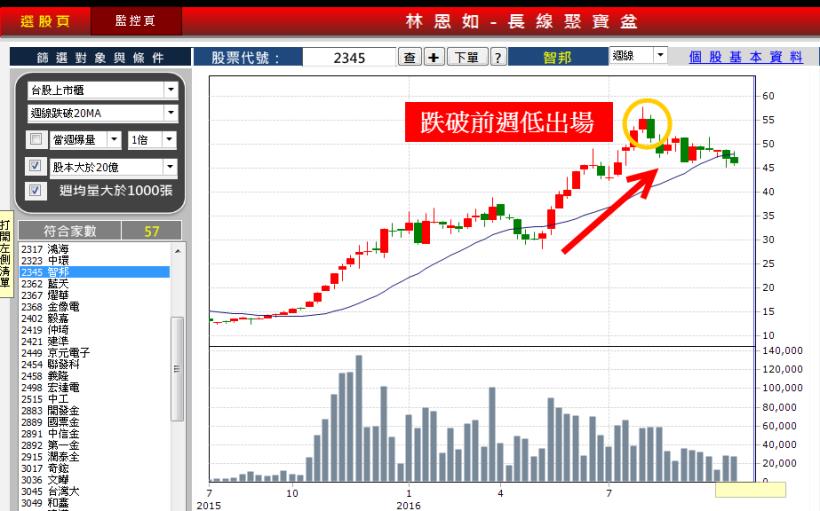Select stock 3017 奇鋐 in list
Viewport: 820px width, 511px height.
(94, 468)
